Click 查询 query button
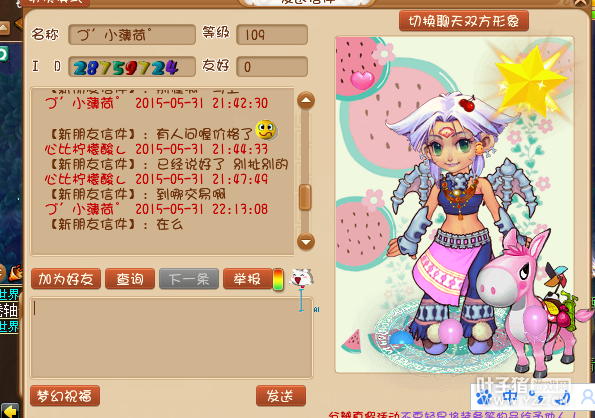Viewport: 595px width, 418px height. click(x=130, y=279)
